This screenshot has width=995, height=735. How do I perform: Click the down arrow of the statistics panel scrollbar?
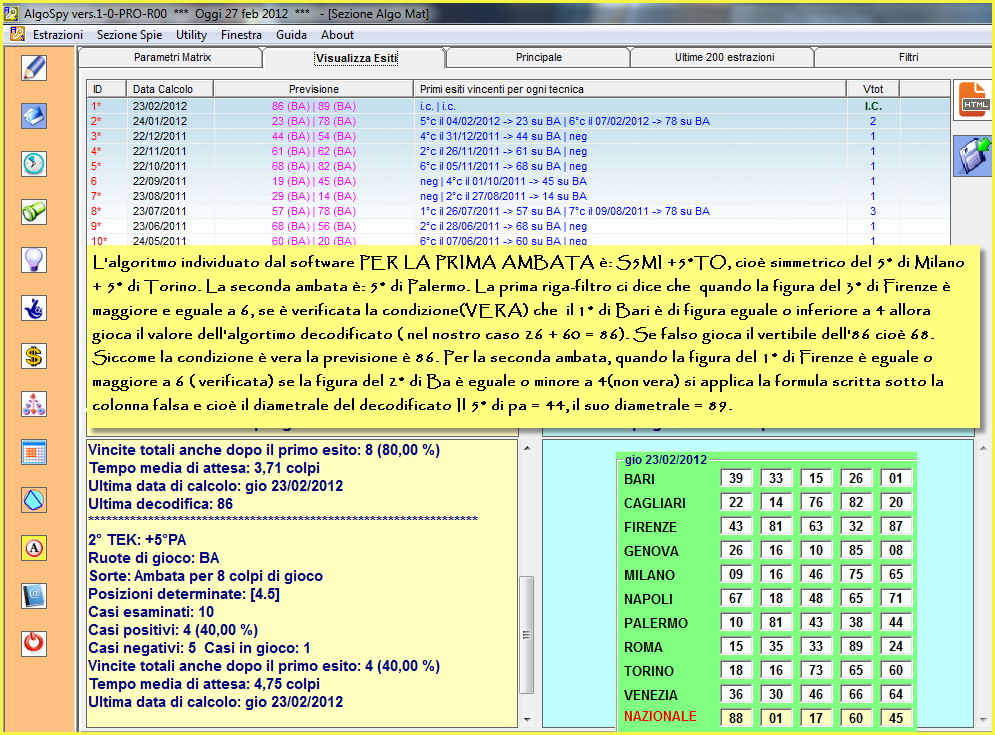click(527, 719)
